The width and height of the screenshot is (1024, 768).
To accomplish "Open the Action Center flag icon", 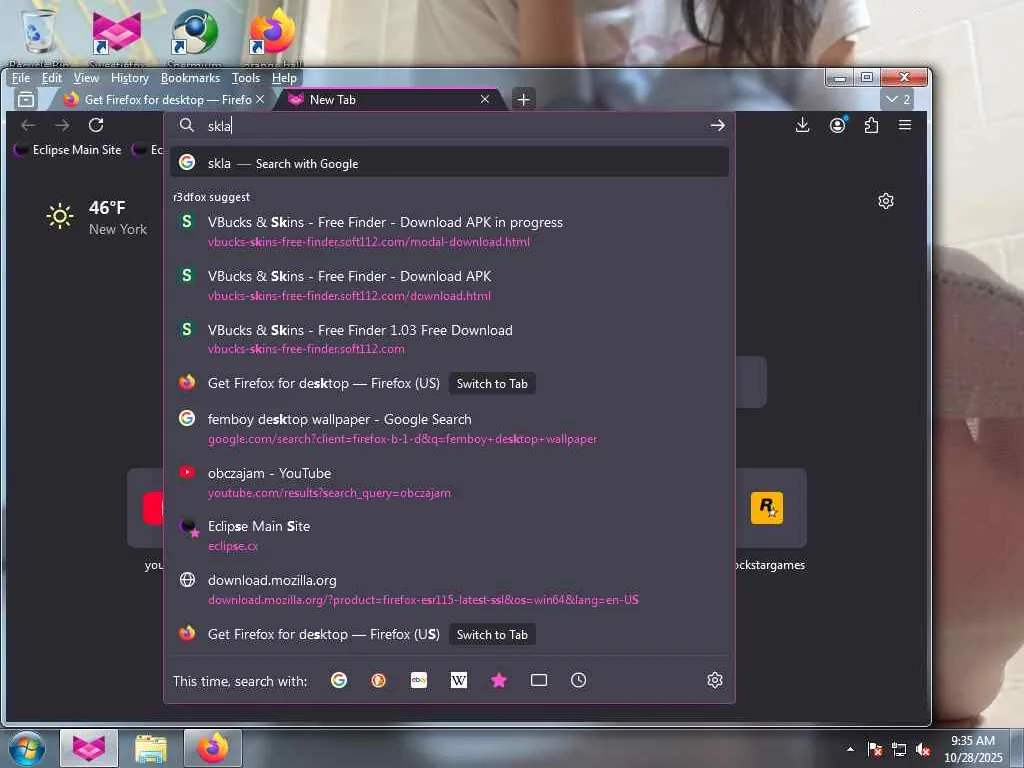I will (x=875, y=750).
